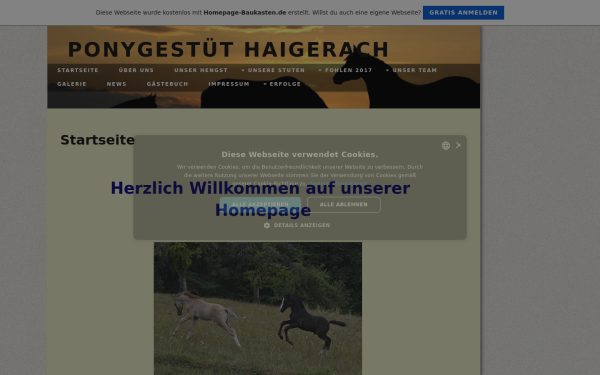Click the Gratis Anmelden button
This screenshot has height=375, width=600.
point(463,13)
